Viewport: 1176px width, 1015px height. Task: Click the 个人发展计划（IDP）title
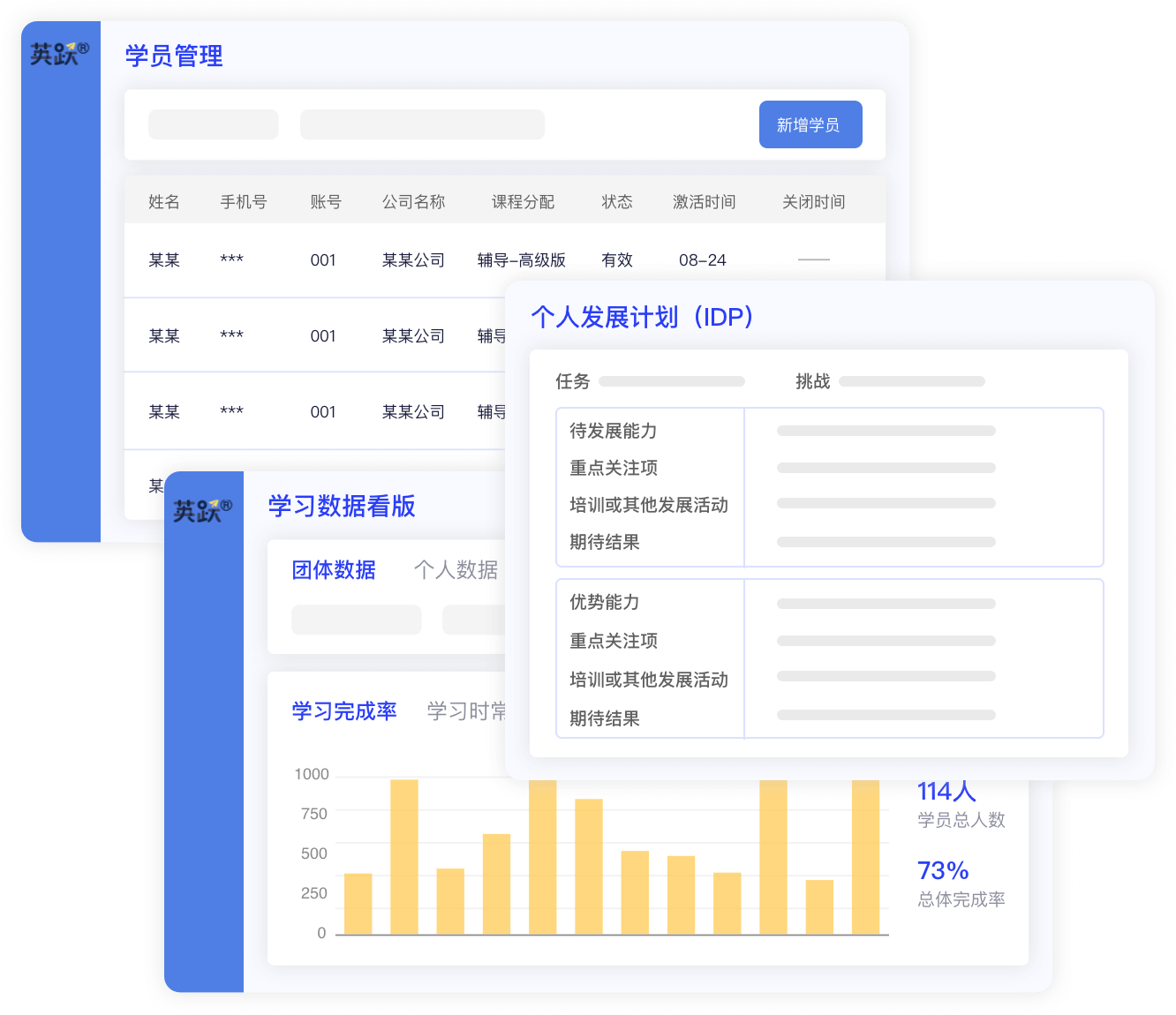pos(642,317)
